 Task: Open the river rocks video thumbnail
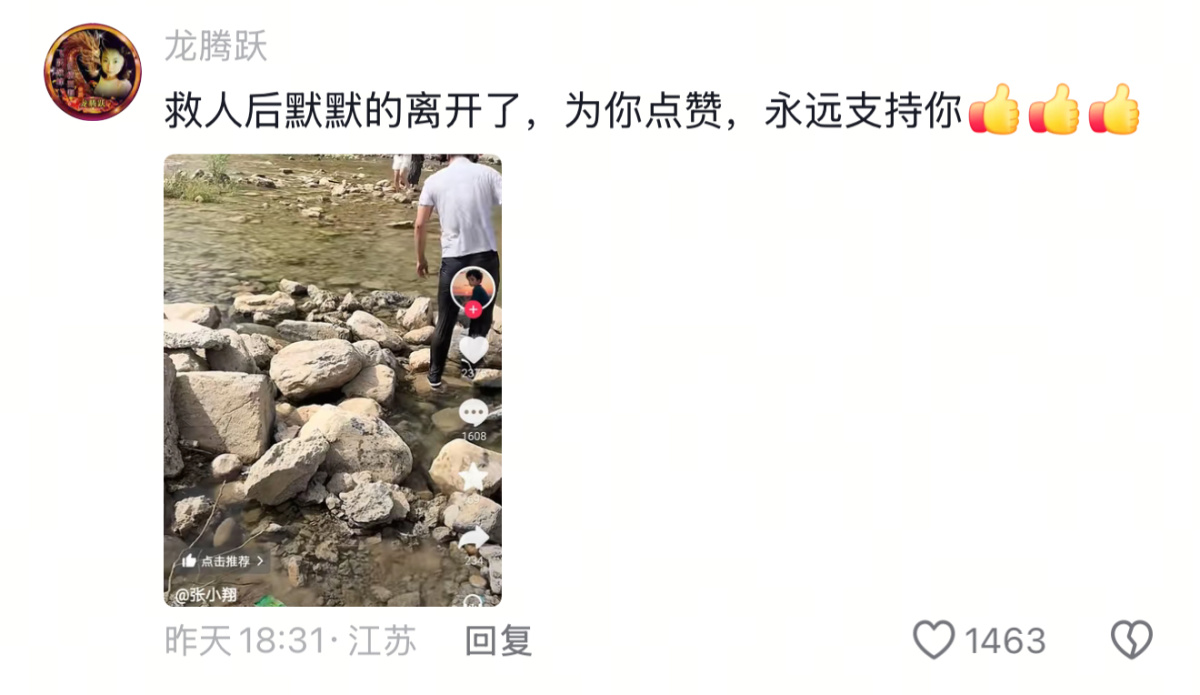coord(333,380)
